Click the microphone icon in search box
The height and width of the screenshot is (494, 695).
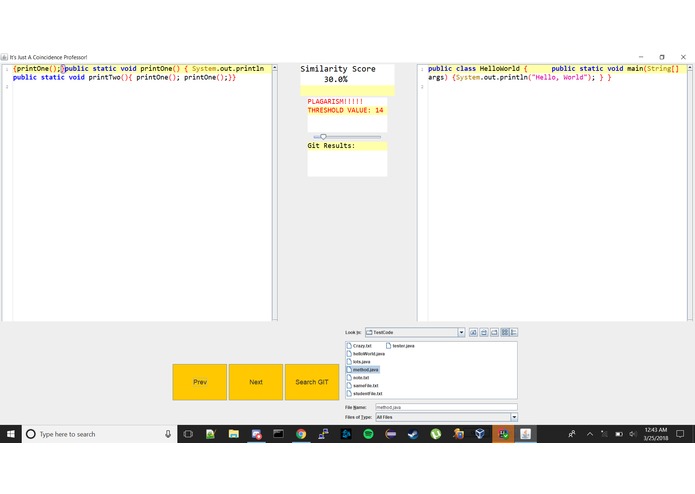tap(168, 434)
